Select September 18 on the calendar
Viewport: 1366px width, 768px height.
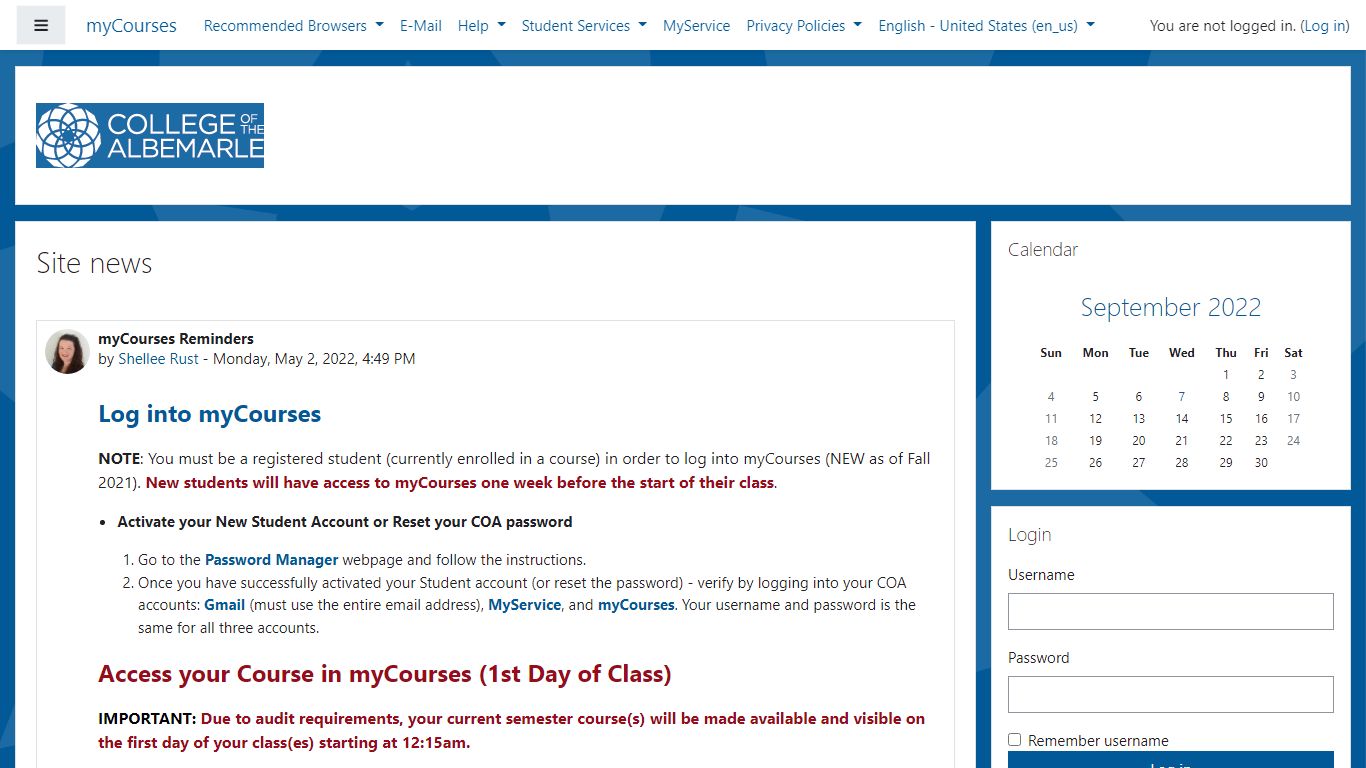tap(1051, 440)
